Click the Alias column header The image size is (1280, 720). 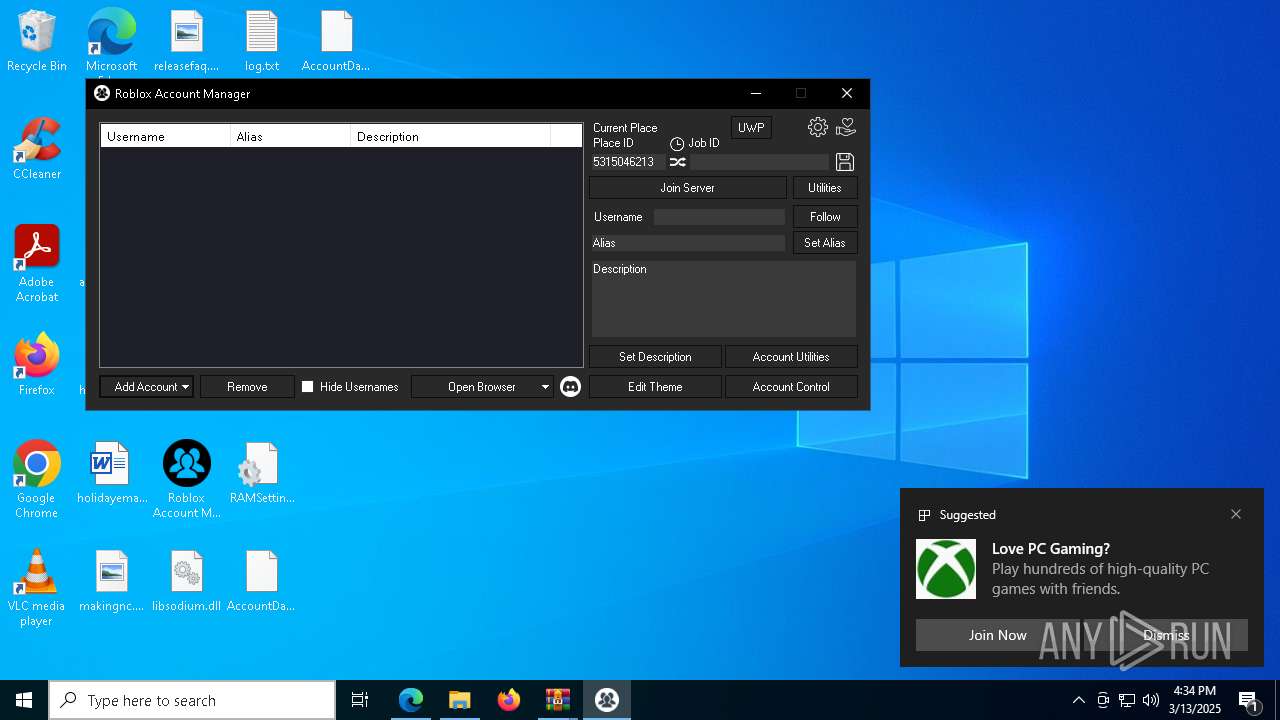290,136
